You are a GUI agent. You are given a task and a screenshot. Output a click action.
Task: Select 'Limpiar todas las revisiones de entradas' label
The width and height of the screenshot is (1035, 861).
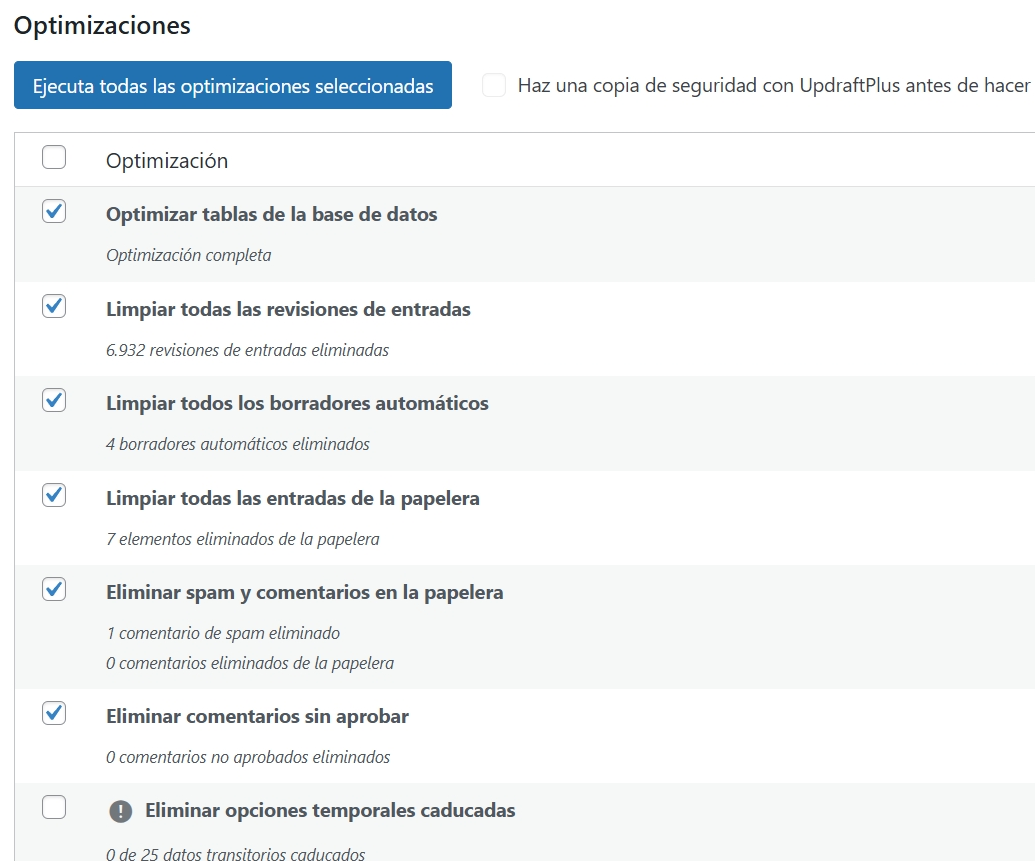[x=288, y=309]
